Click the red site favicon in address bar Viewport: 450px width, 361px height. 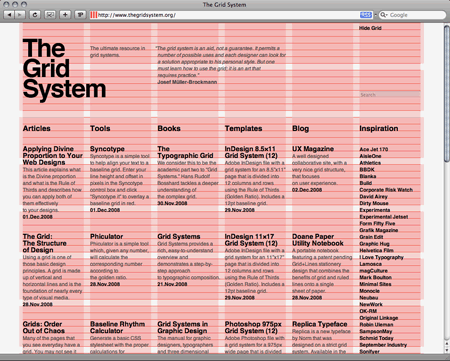[94, 15]
